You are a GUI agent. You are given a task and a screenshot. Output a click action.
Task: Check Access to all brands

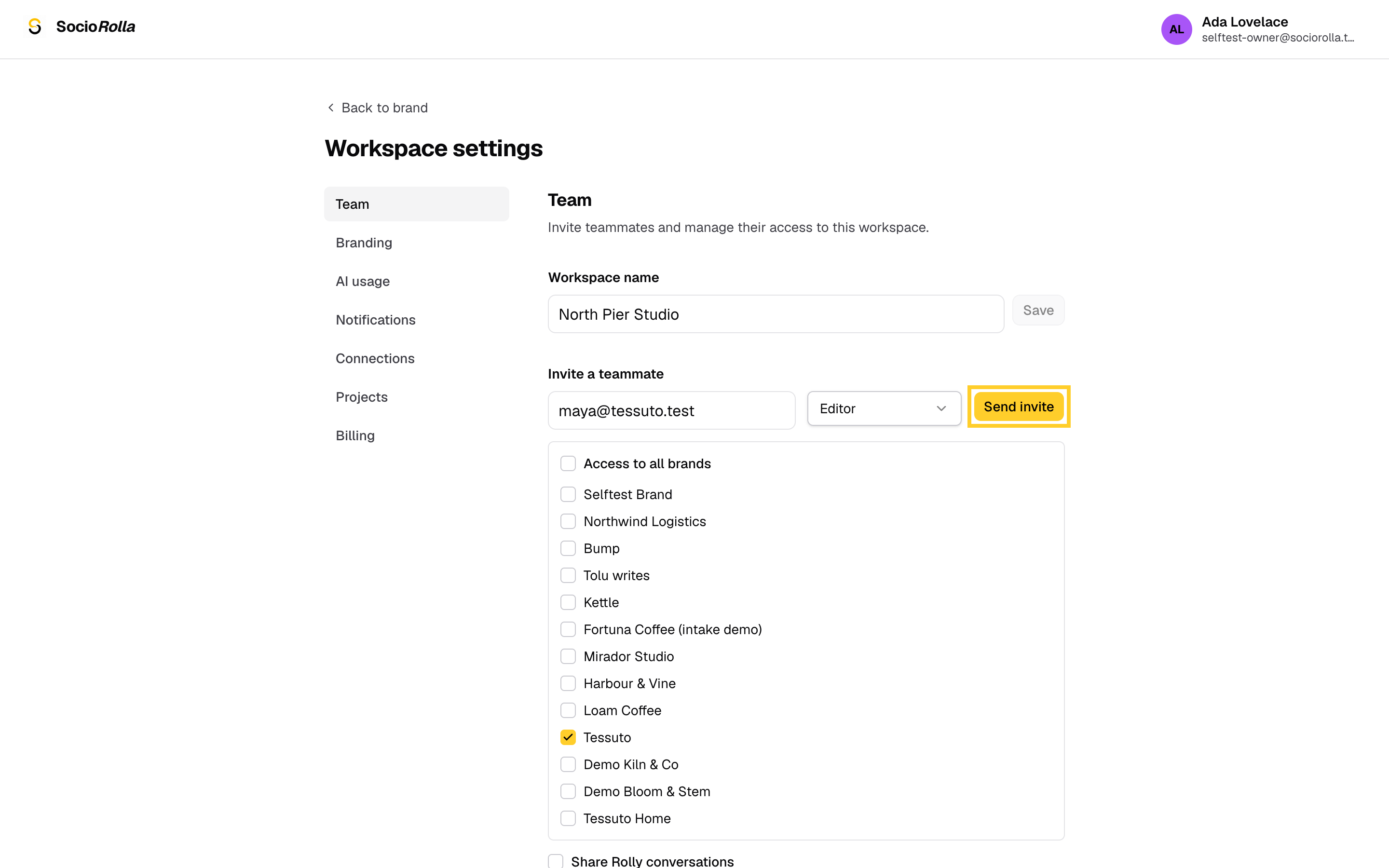(x=568, y=463)
